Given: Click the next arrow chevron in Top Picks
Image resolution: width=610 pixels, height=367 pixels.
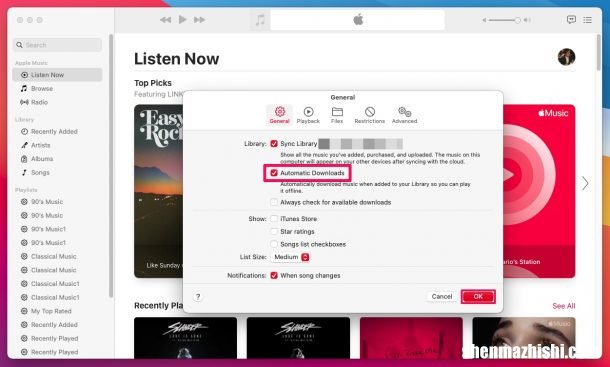Looking at the screenshot, I should 585,183.
